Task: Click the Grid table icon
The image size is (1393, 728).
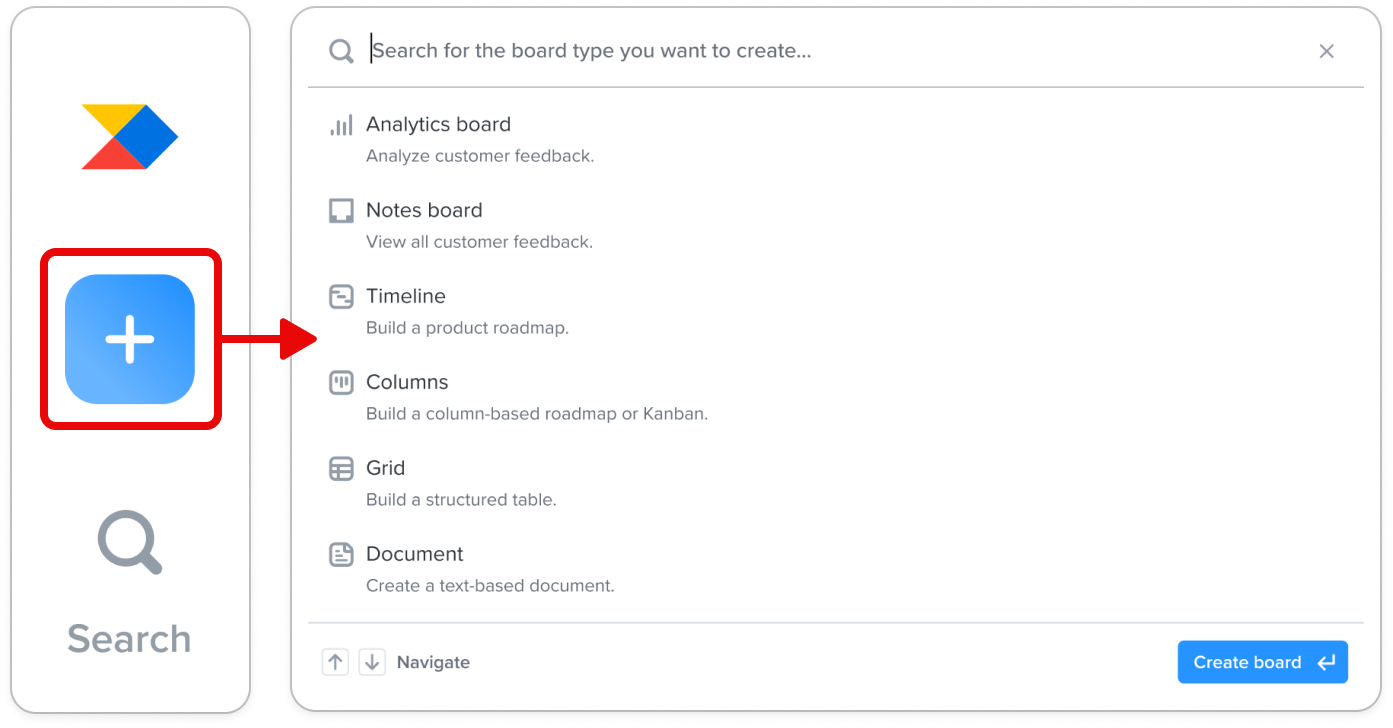Action: [x=341, y=469]
